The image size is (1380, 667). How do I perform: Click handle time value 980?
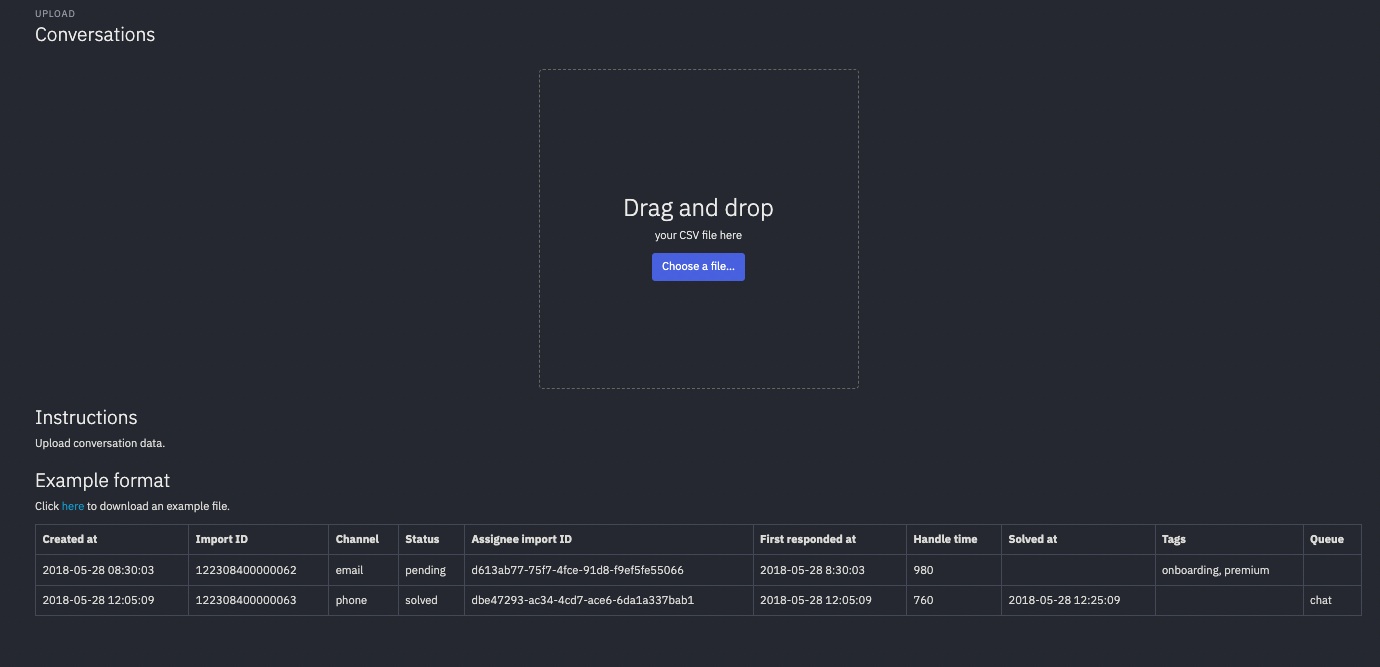tap(954, 570)
